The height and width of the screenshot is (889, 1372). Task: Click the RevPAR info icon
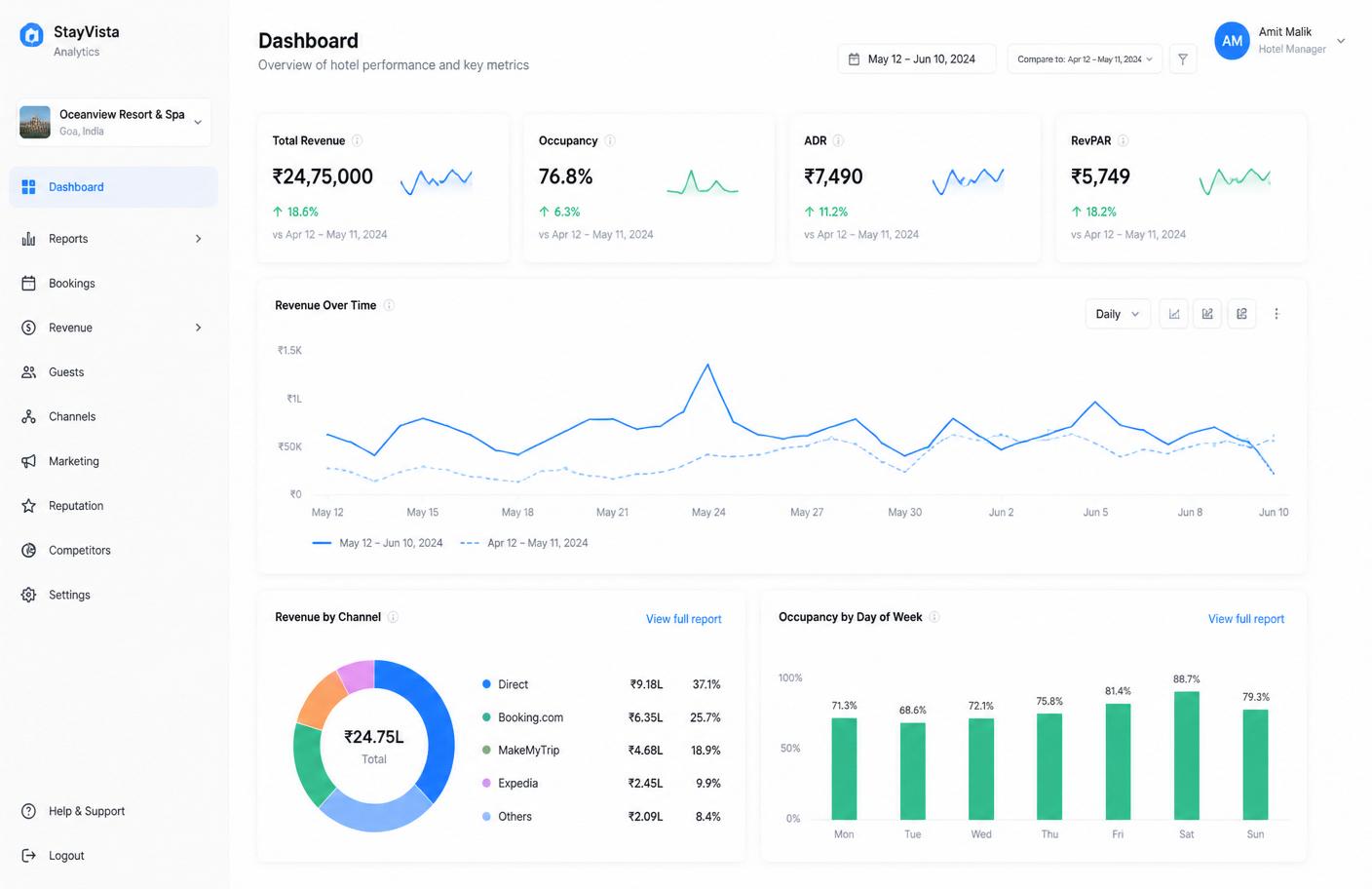pyautogui.click(x=1124, y=140)
